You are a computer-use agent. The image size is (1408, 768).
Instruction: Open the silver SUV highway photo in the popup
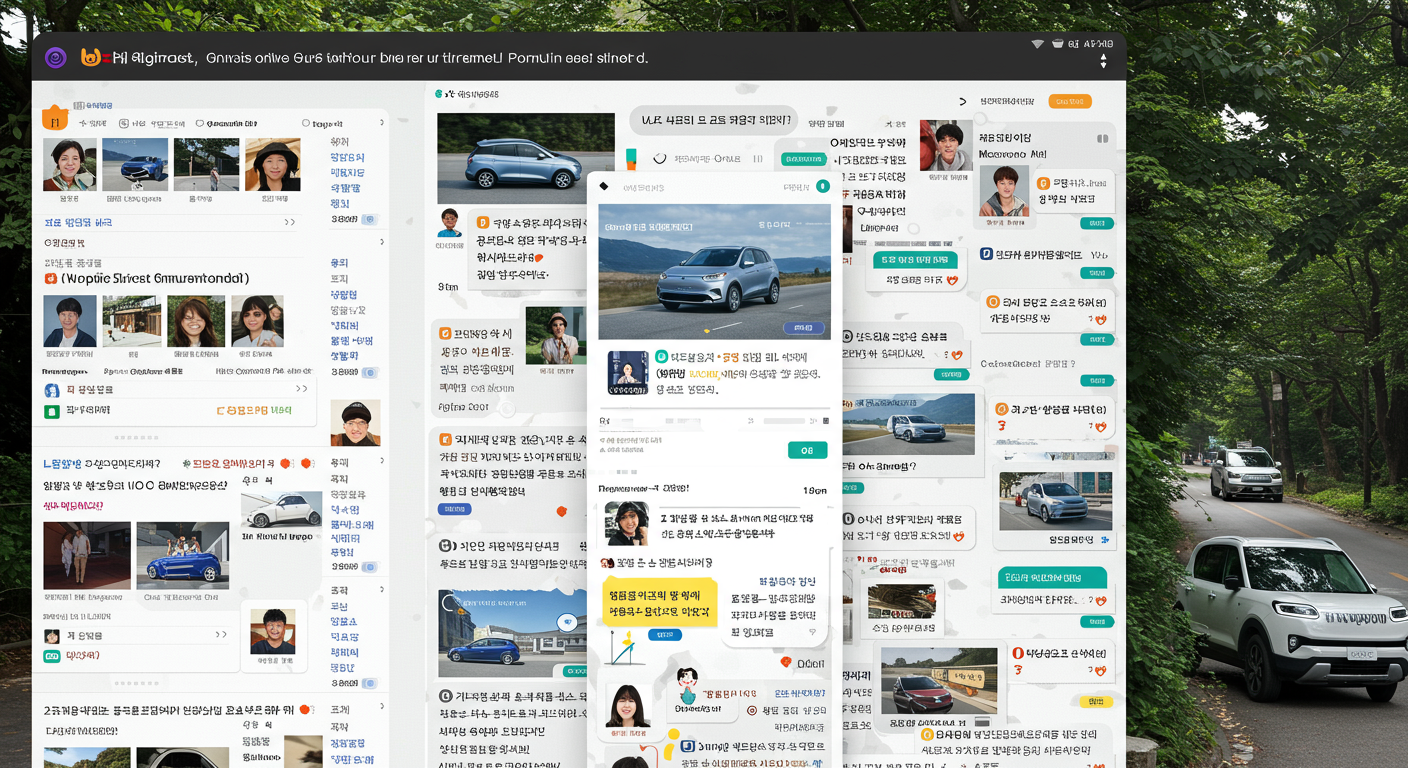point(714,272)
